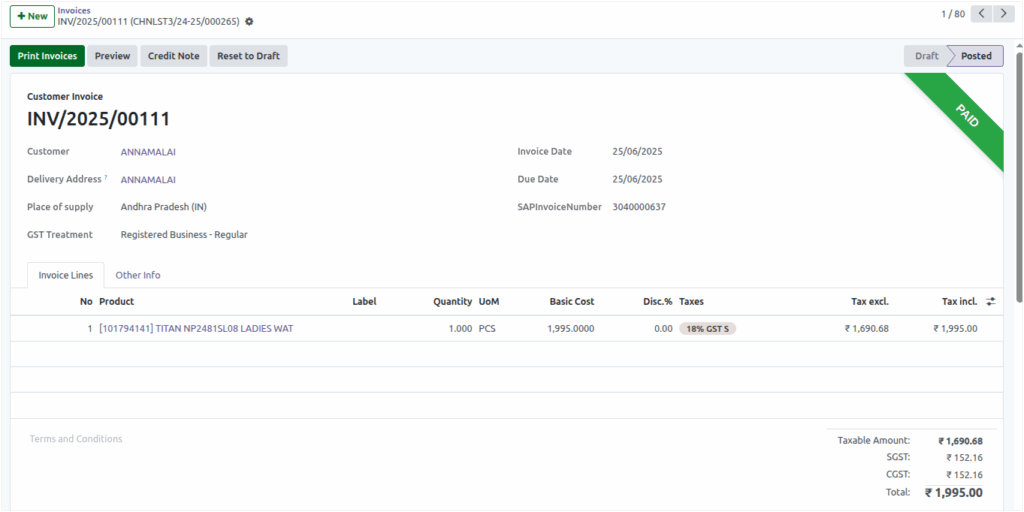Click the tax-included line amount ₹ 1,995.00
This screenshot has width=1024, height=512.
pyautogui.click(x=955, y=328)
